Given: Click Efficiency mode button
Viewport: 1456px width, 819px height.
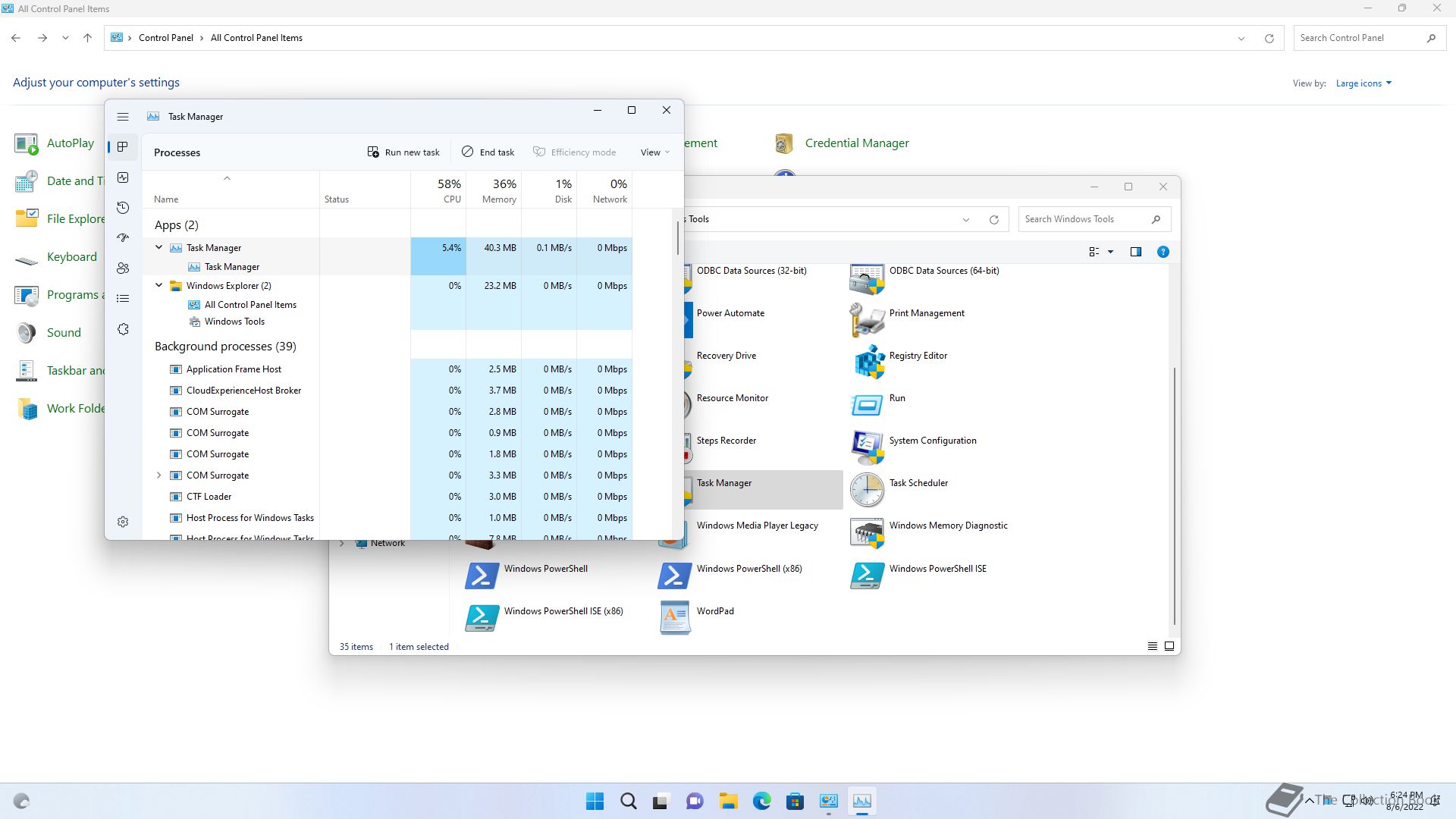Looking at the screenshot, I should tap(574, 152).
